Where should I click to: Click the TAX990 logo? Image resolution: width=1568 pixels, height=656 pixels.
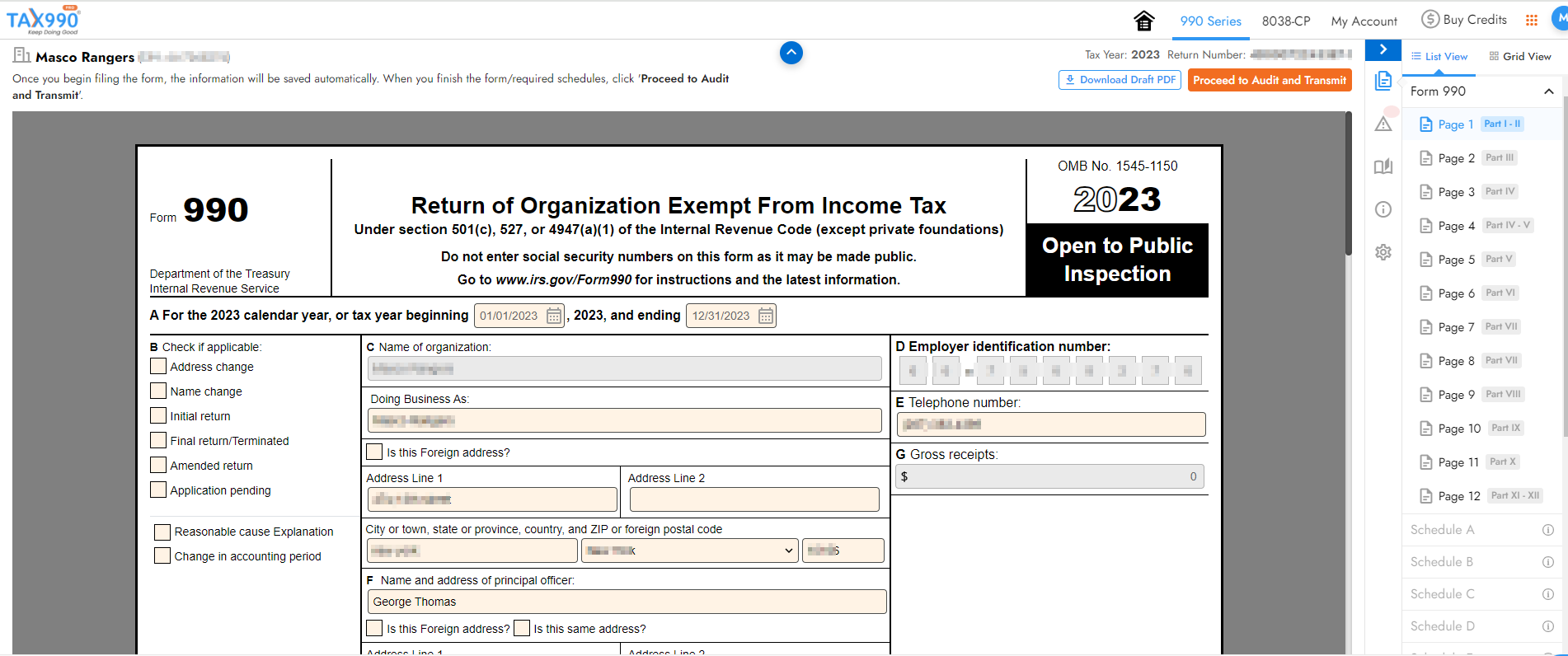[44, 21]
